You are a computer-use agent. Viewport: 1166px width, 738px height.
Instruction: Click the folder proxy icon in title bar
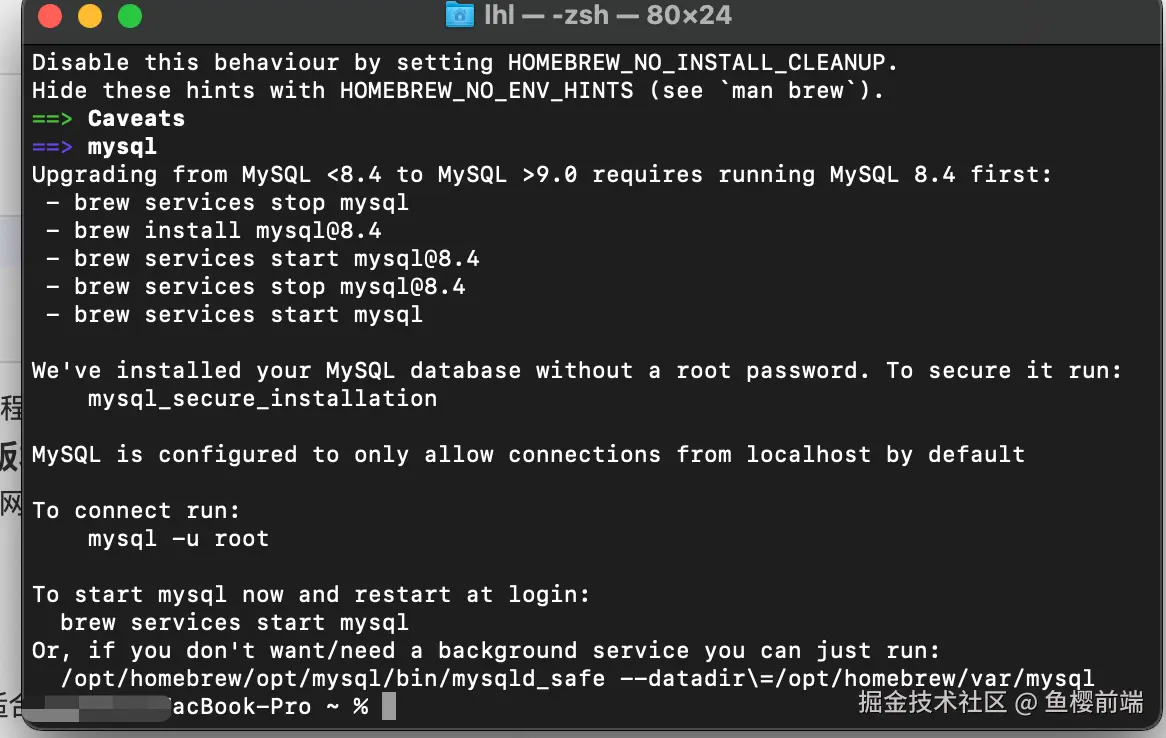[459, 15]
